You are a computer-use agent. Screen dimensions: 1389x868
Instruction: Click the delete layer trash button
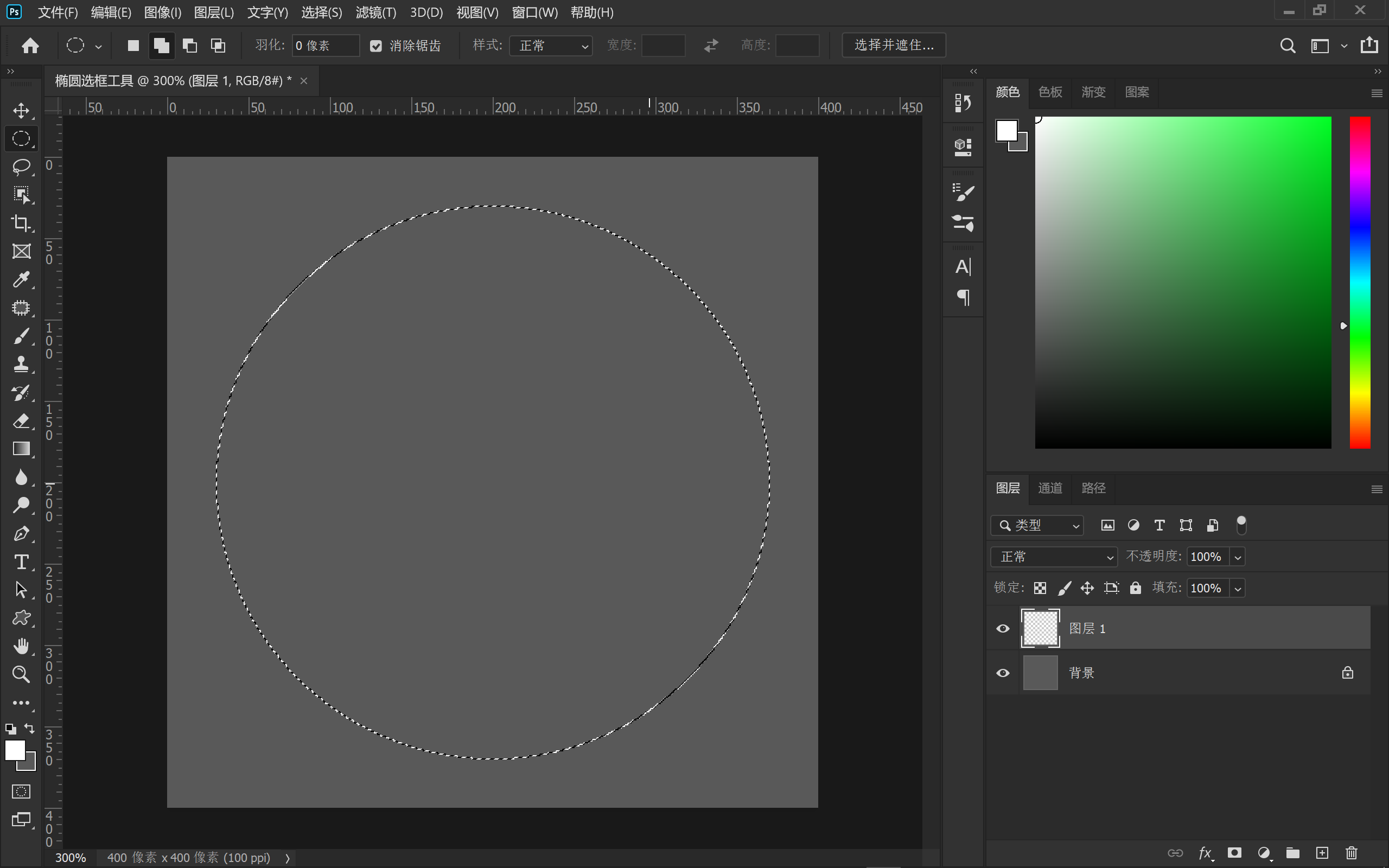pyautogui.click(x=1351, y=852)
